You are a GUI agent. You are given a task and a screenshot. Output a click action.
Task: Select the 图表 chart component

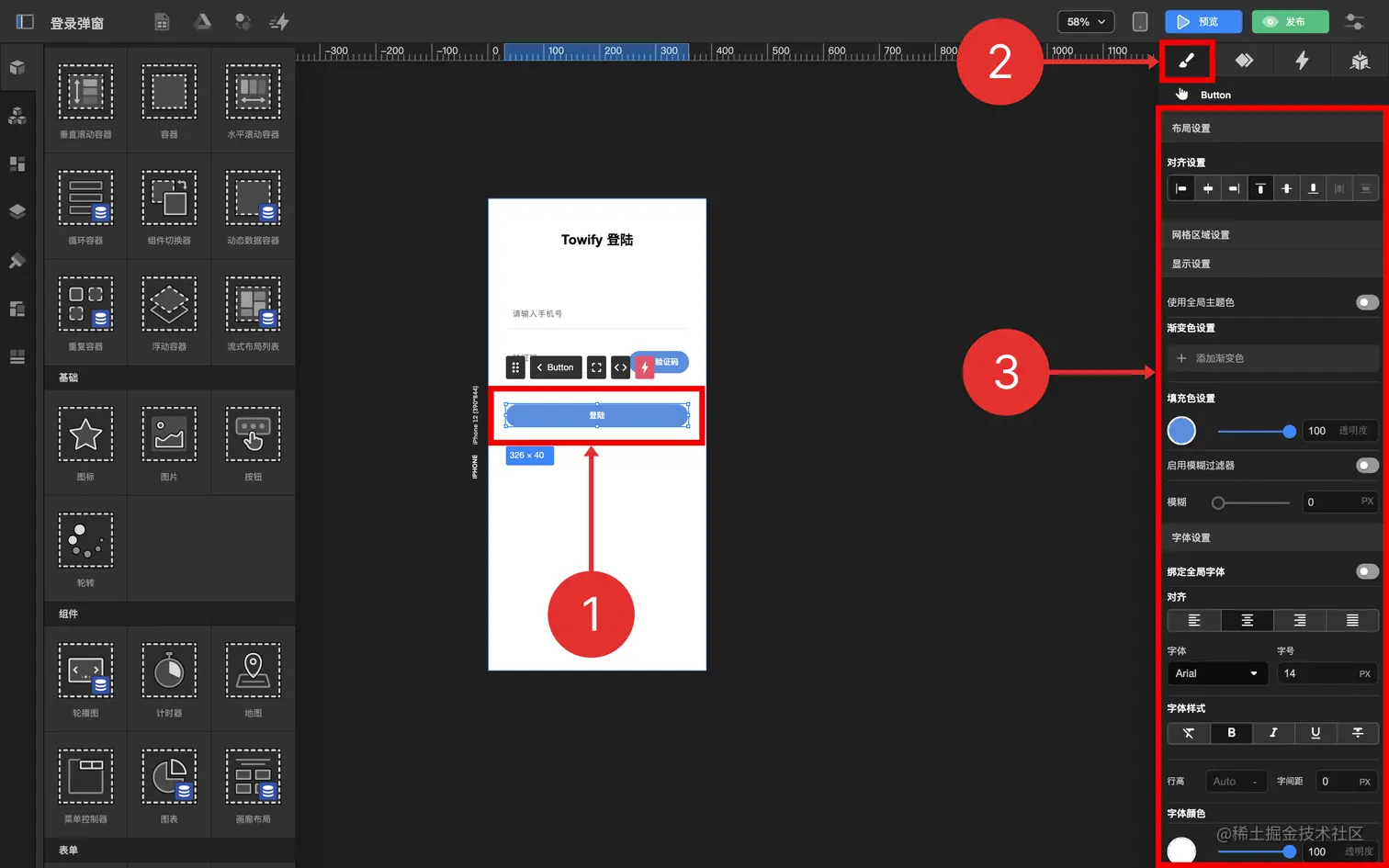169,784
